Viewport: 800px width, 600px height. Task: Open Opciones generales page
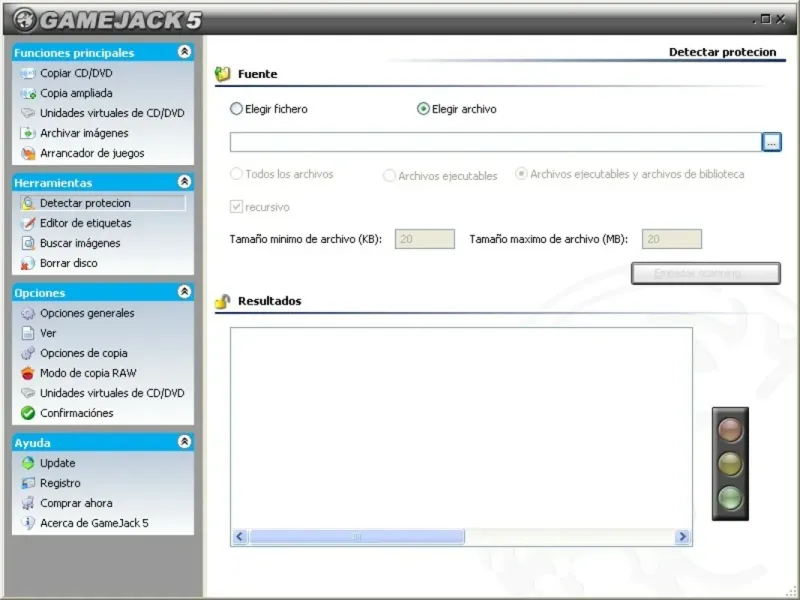(x=87, y=313)
